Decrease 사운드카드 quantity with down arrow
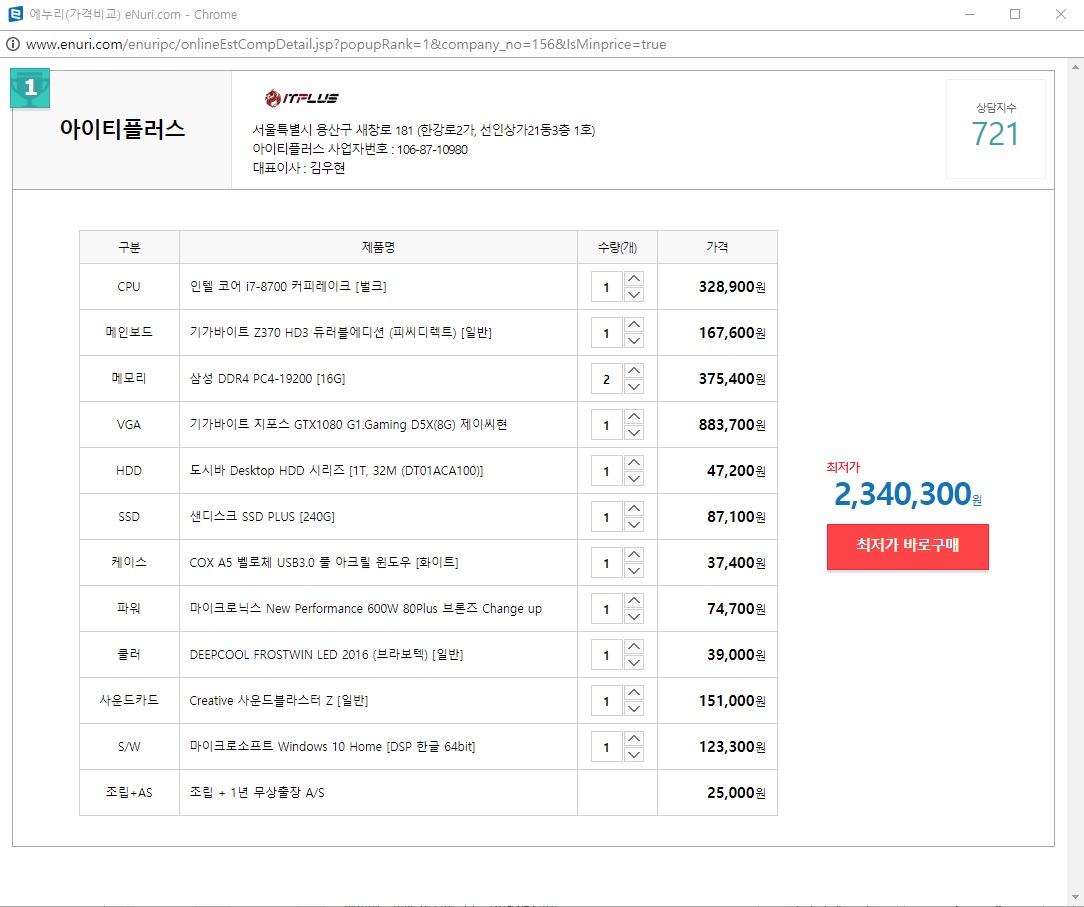Screen dimensions: 1084x907 pyautogui.click(x=634, y=708)
